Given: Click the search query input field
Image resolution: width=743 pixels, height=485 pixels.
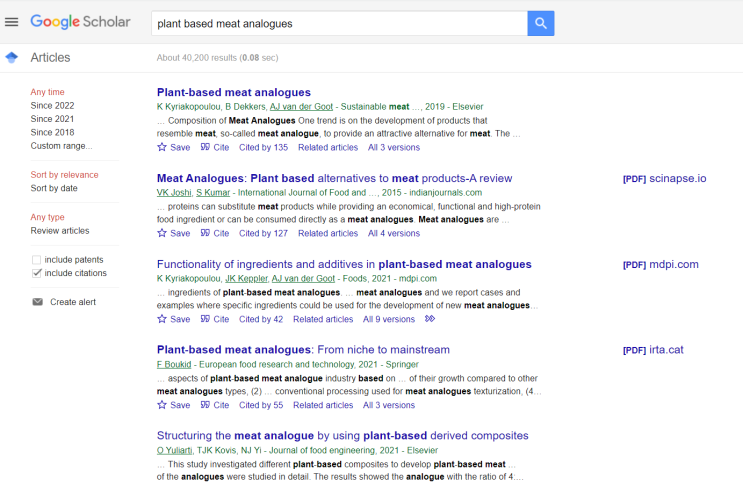Looking at the screenshot, I should (x=338, y=23).
